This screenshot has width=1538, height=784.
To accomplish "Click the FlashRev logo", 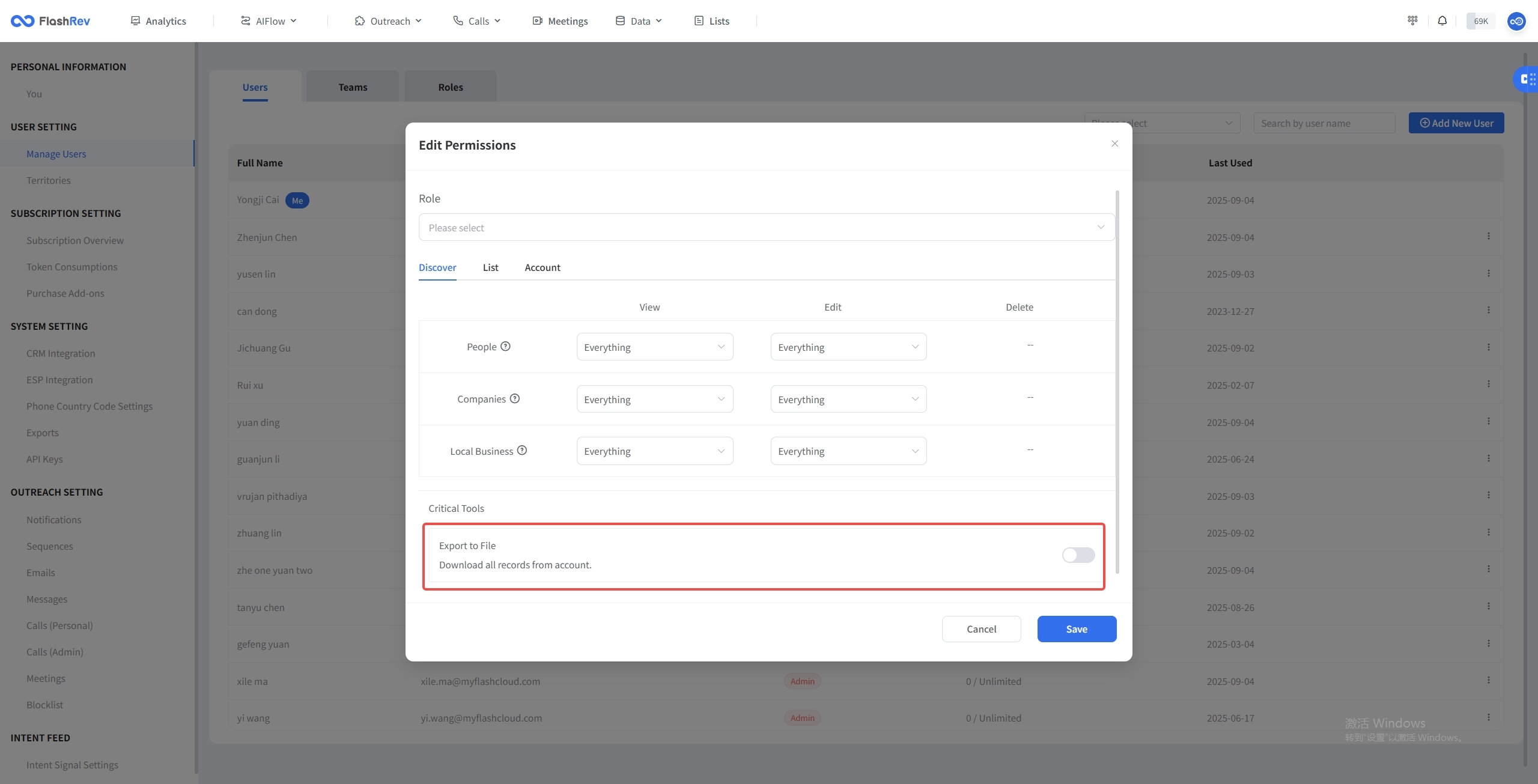I will click(x=50, y=21).
